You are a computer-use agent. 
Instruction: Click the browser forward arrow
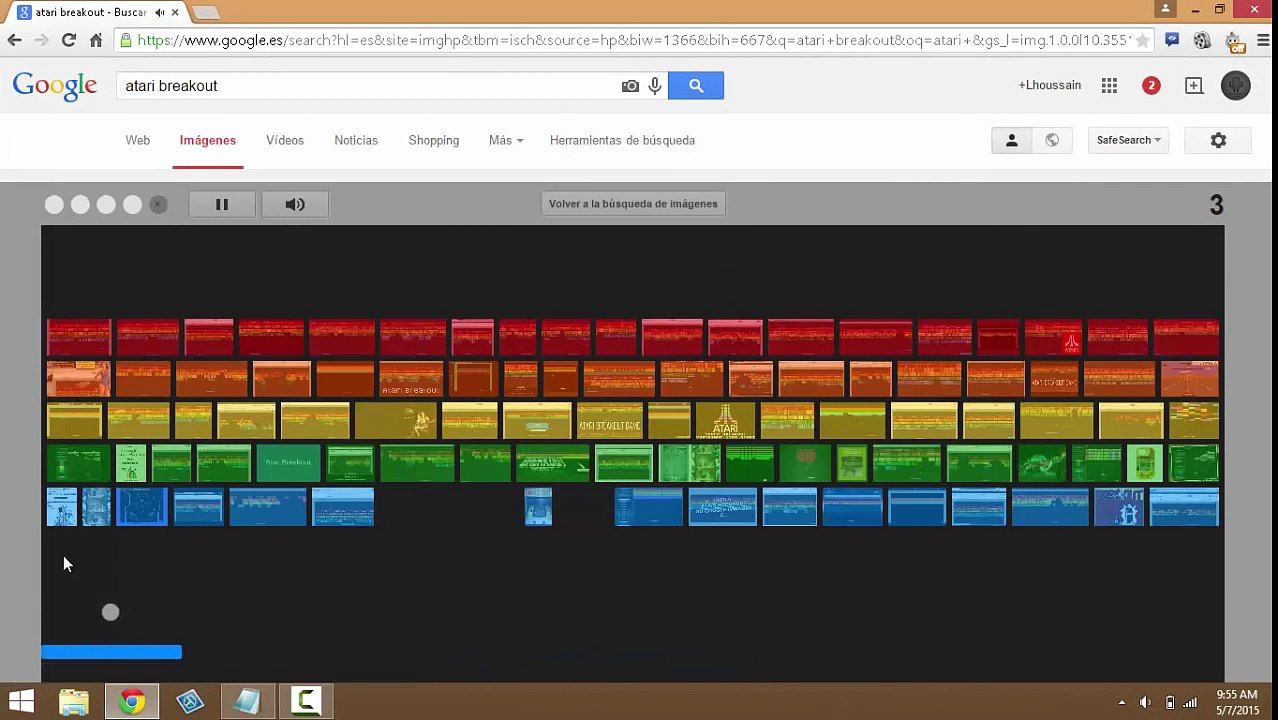pos(41,40)
